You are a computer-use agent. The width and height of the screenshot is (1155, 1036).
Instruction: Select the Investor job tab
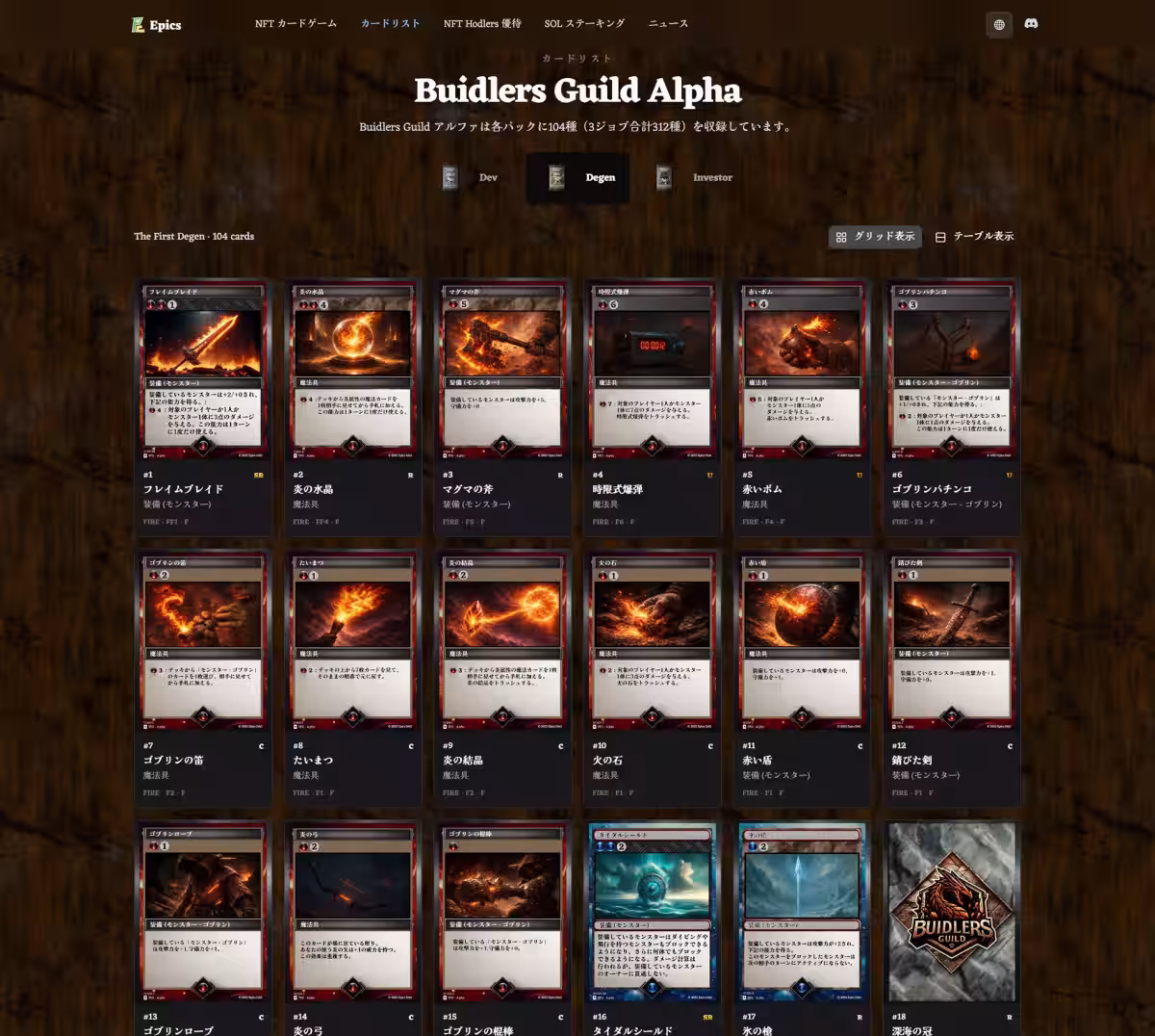tap(695, 177)
